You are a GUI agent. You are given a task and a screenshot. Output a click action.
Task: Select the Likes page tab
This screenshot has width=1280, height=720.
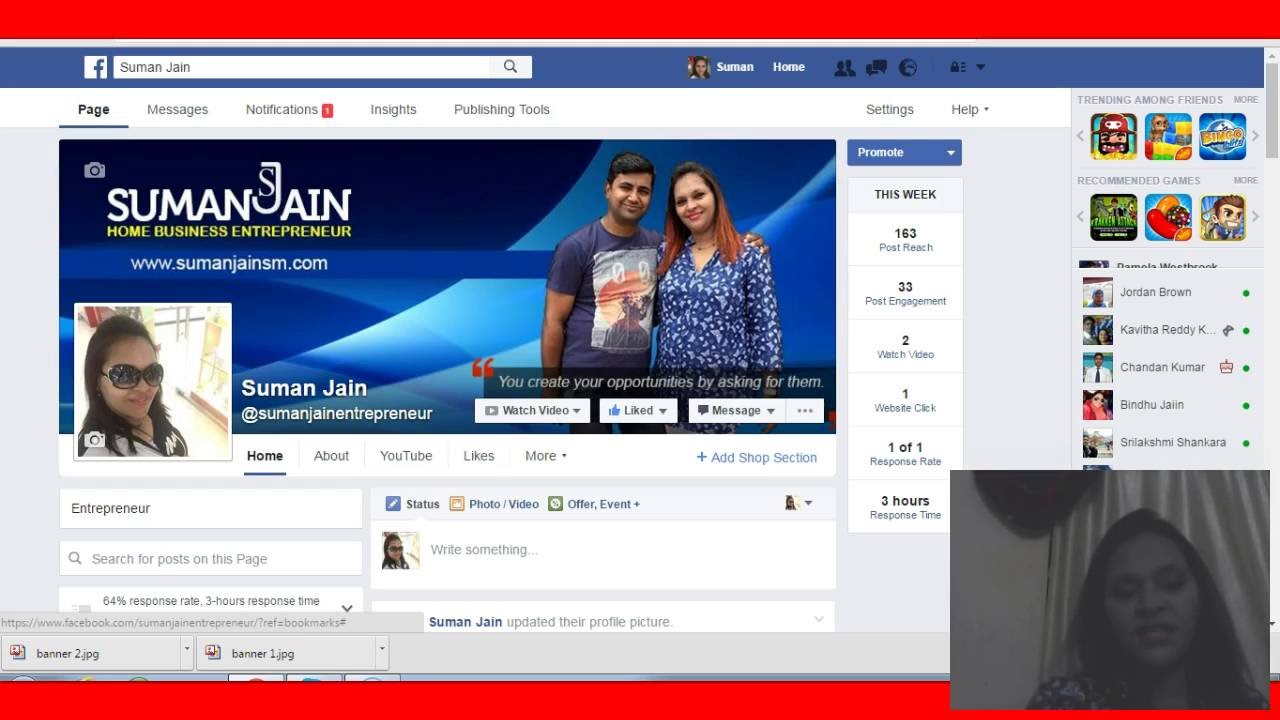click(478, 456)
